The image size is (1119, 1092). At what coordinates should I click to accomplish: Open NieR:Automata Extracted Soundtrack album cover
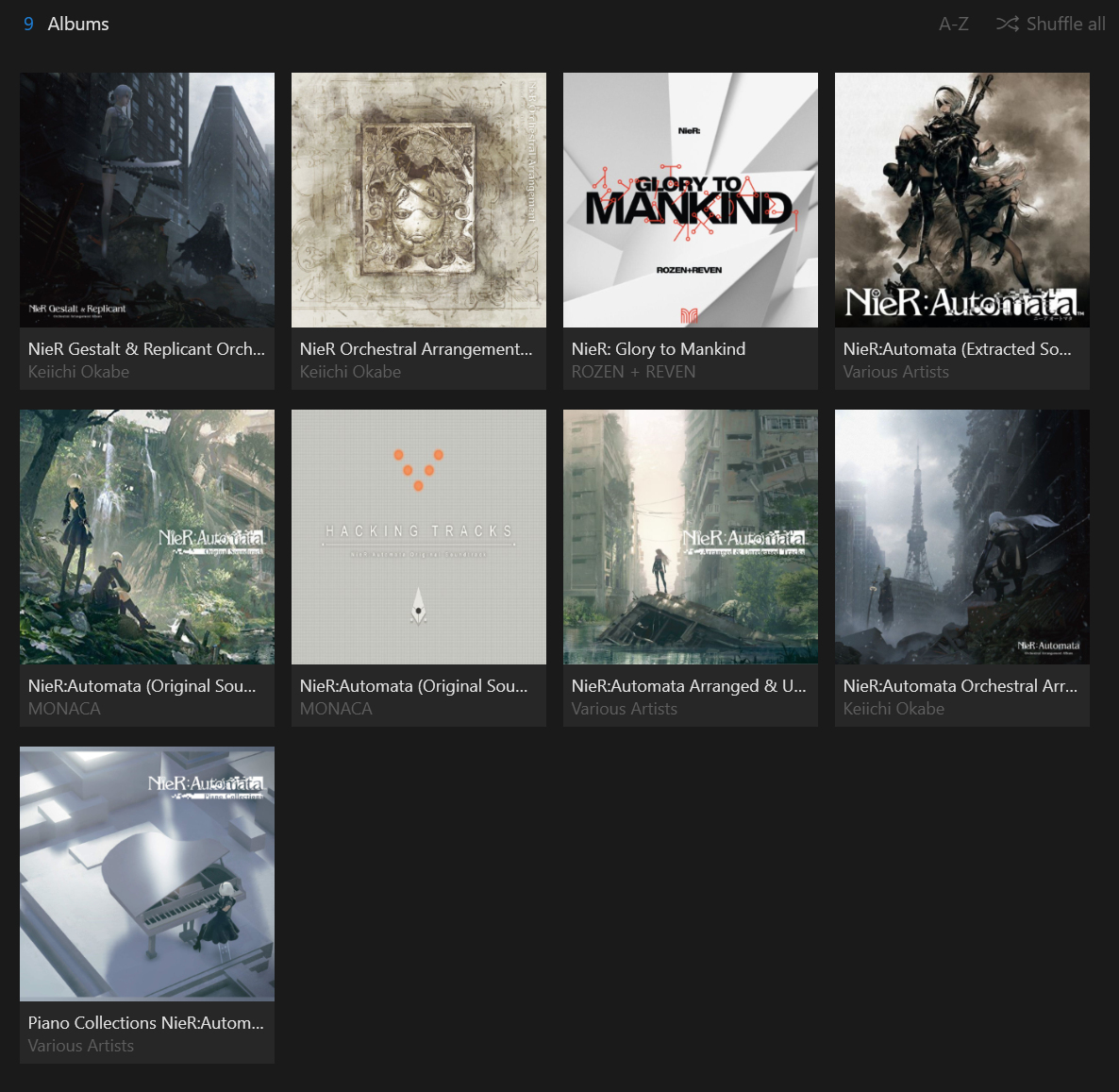click(x=962, y=200)
